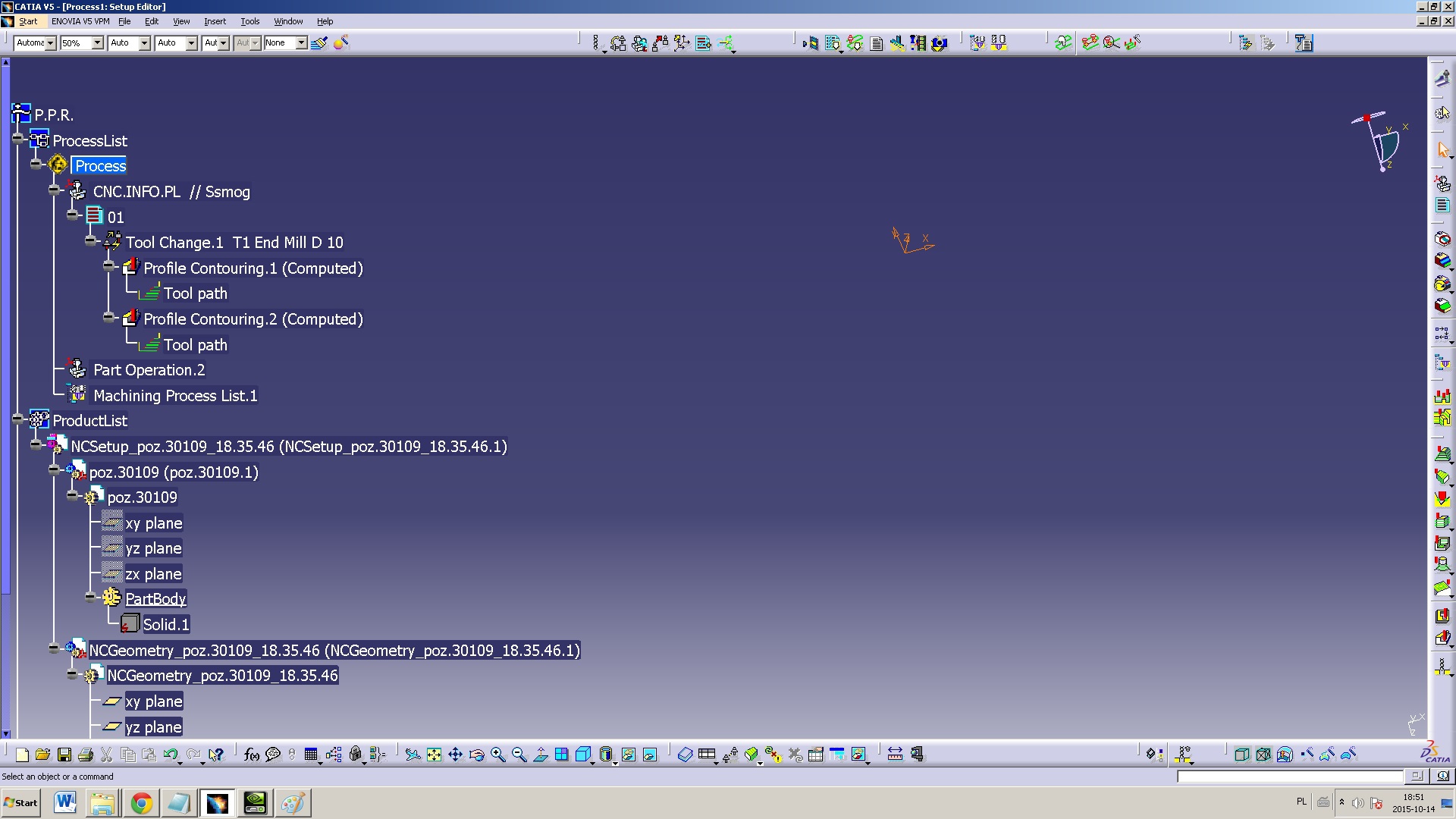Click the Measure Between ruler icon
The image size is (1456, 819).
895,755
